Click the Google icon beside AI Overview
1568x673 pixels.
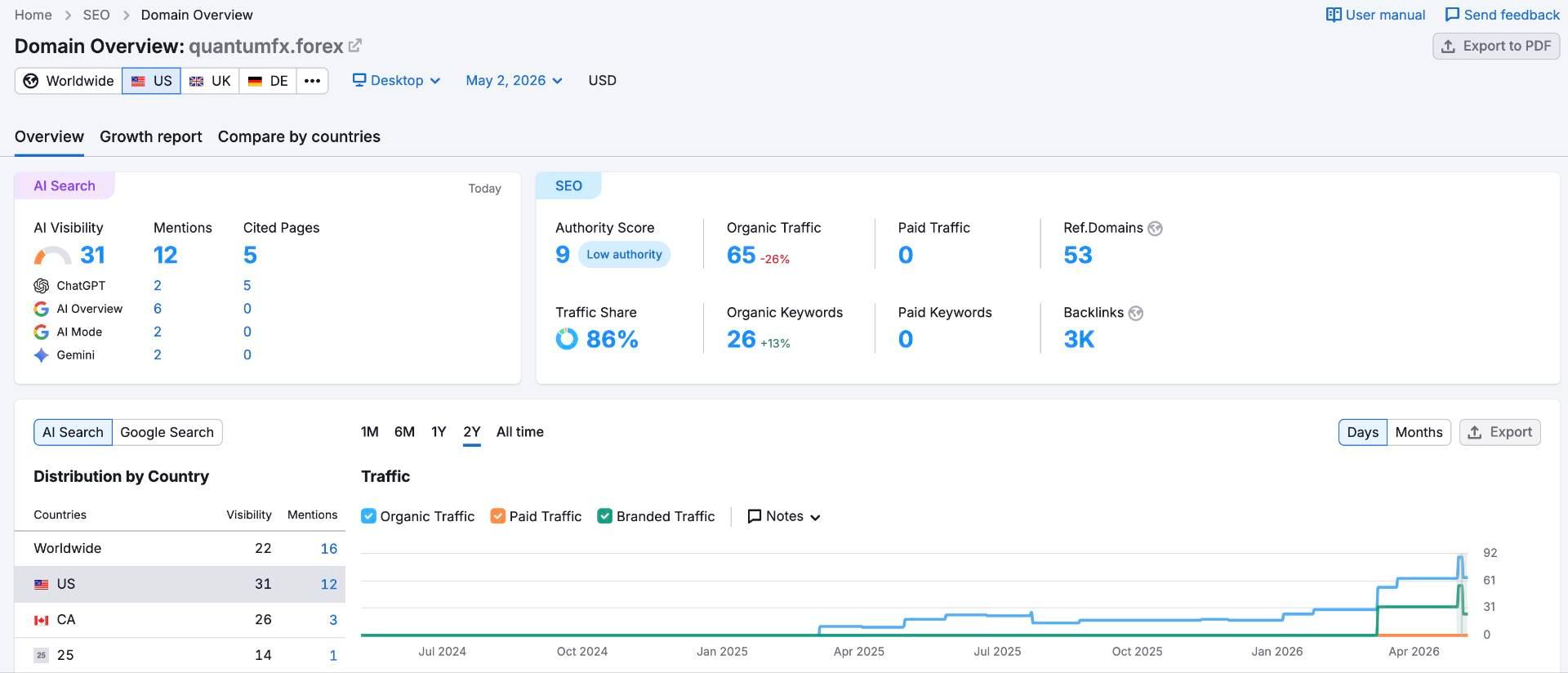pyautogui.click(x=42, y=309)
